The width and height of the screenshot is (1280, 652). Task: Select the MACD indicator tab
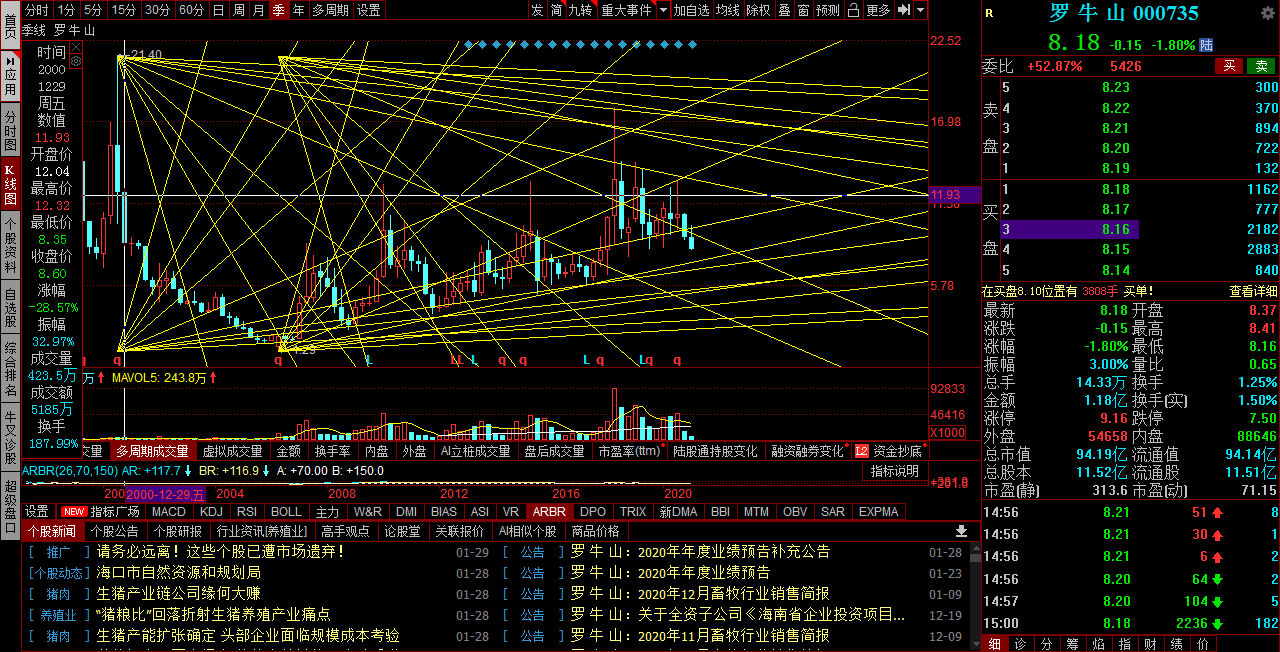[169, 512]
